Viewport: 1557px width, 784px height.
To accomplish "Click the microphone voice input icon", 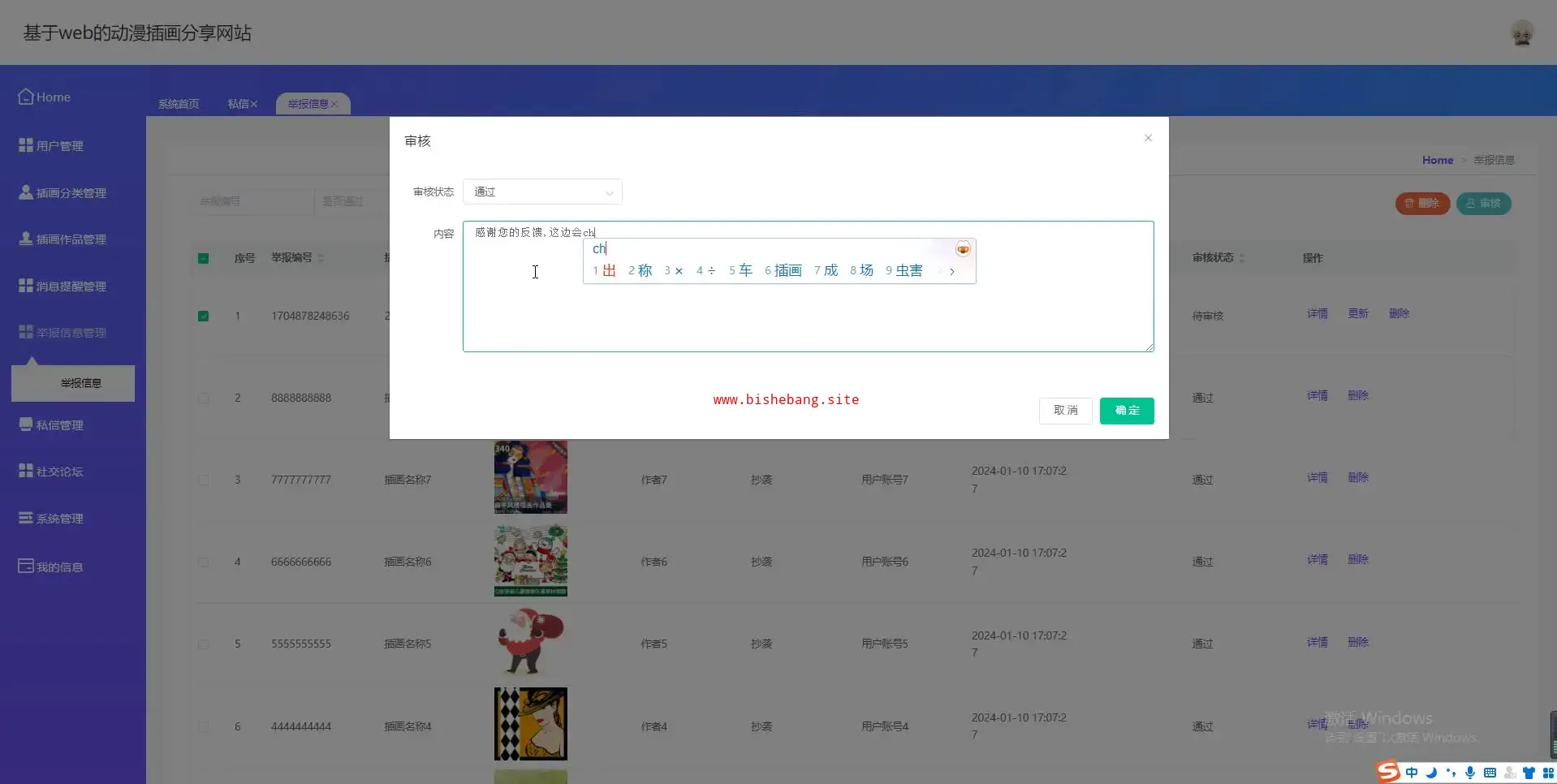I will [1470, 773].
